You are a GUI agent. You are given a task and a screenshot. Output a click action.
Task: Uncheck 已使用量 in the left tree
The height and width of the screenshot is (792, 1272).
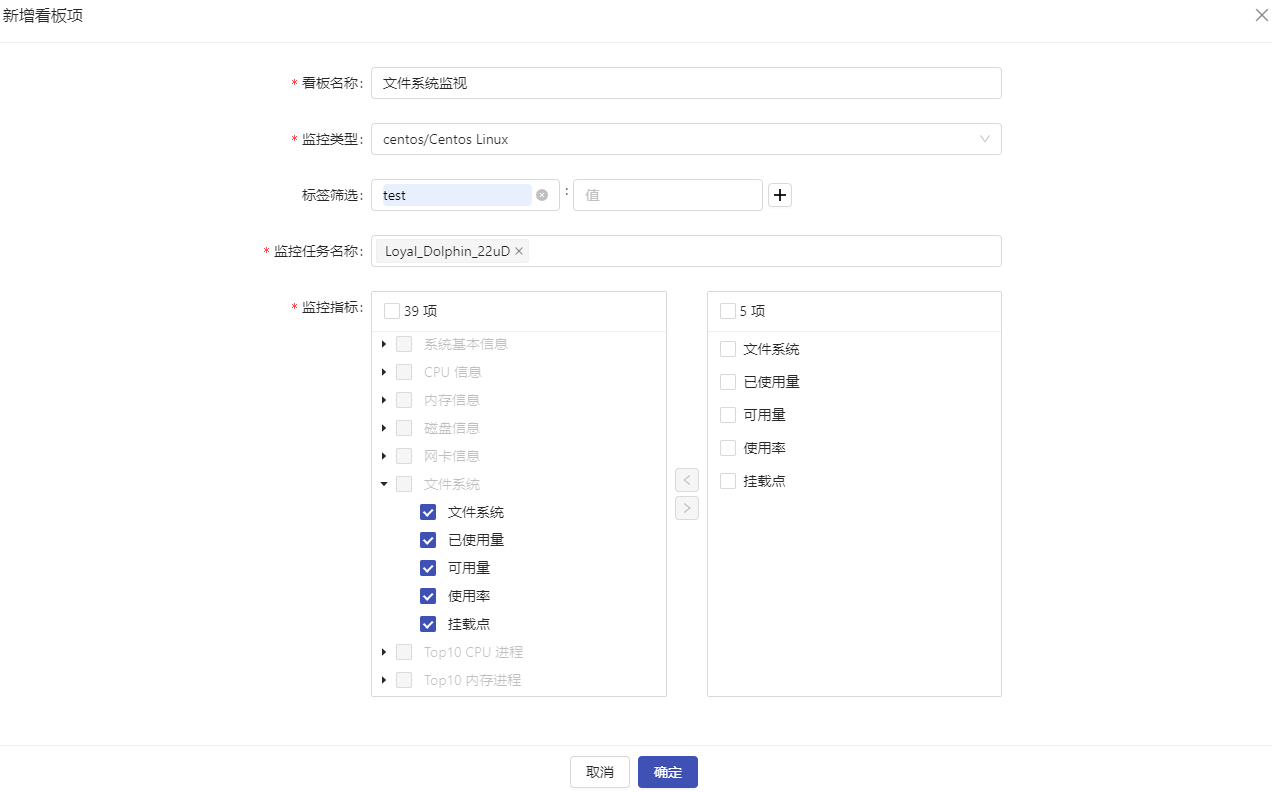[x=428, y=540]
